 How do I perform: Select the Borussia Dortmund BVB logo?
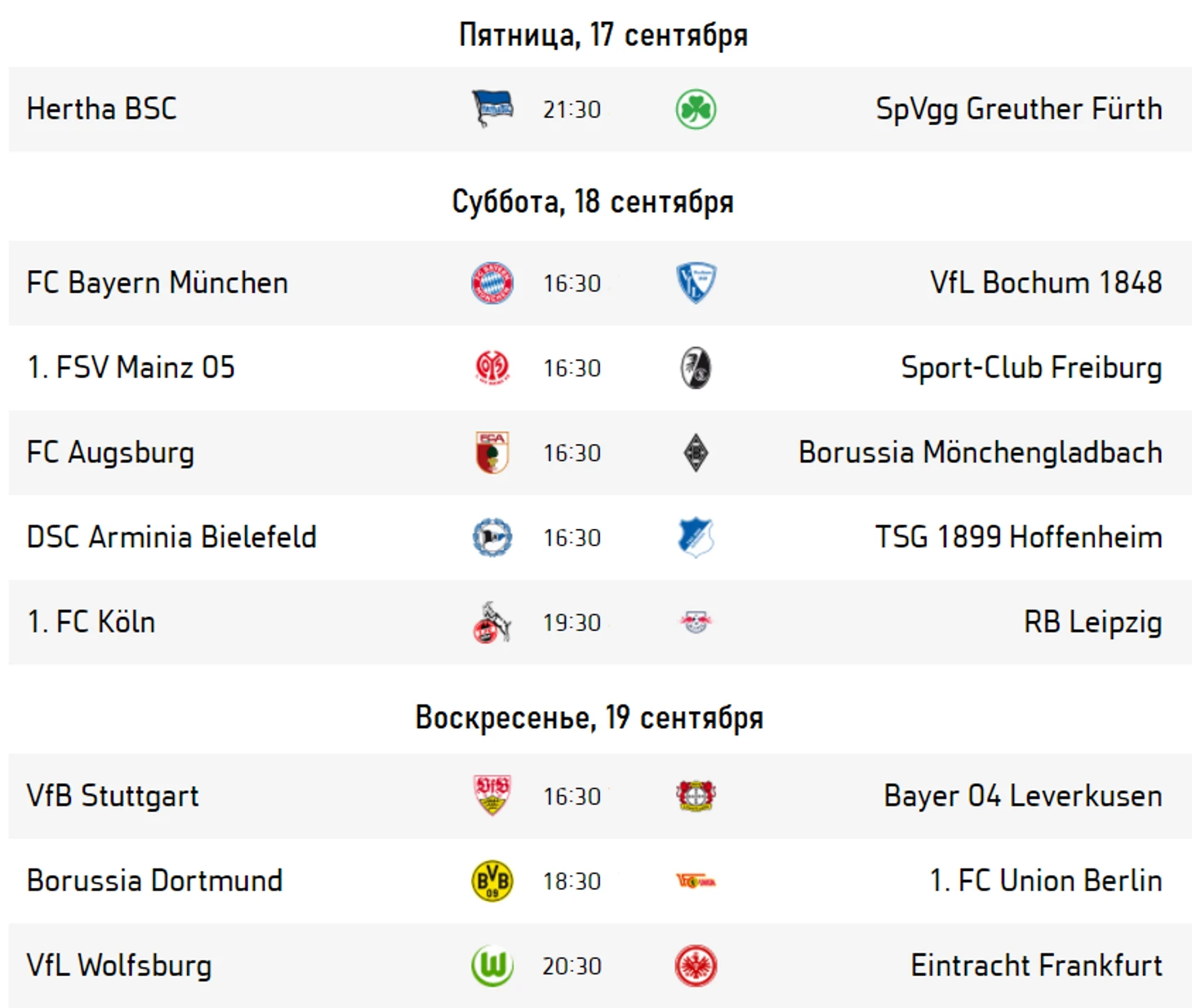492,881
